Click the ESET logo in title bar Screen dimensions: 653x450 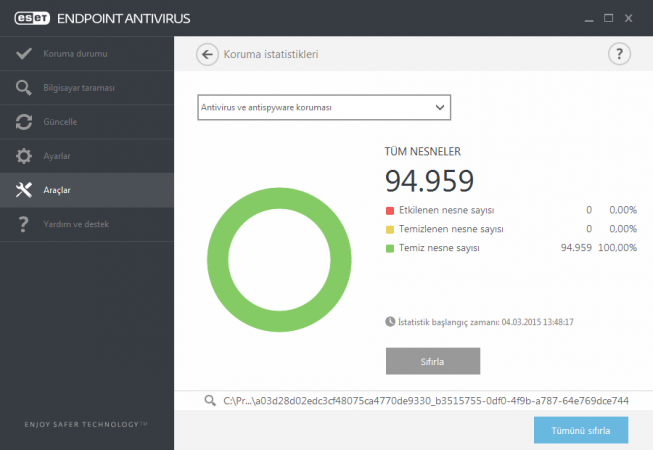[32, 18]
